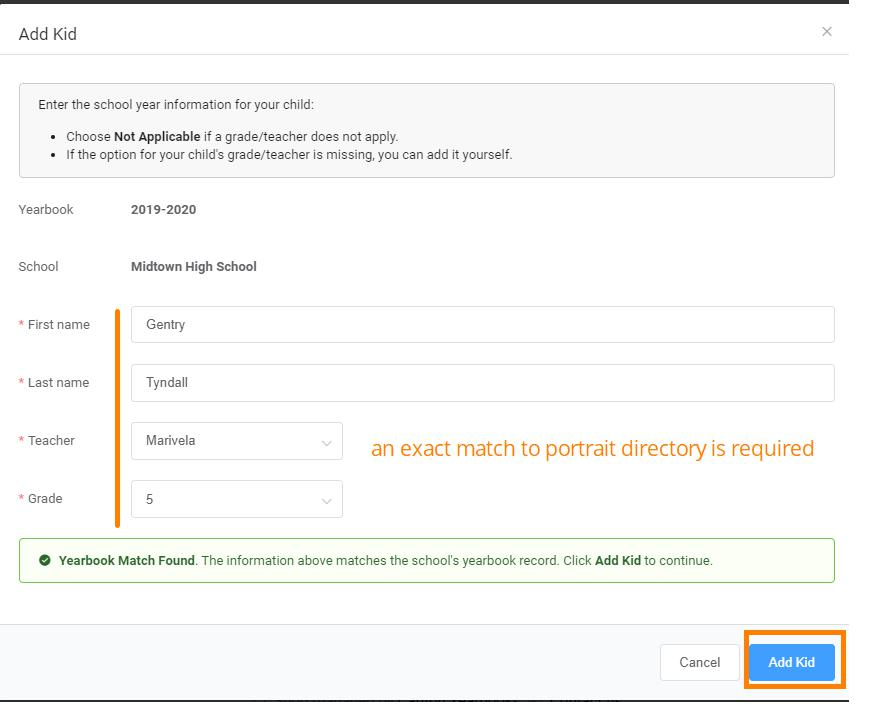Image resolution: width=887 pixels, height=709 pixels.
Task: Click the First name field containing Gentry
Action: (x=483, y=324)
